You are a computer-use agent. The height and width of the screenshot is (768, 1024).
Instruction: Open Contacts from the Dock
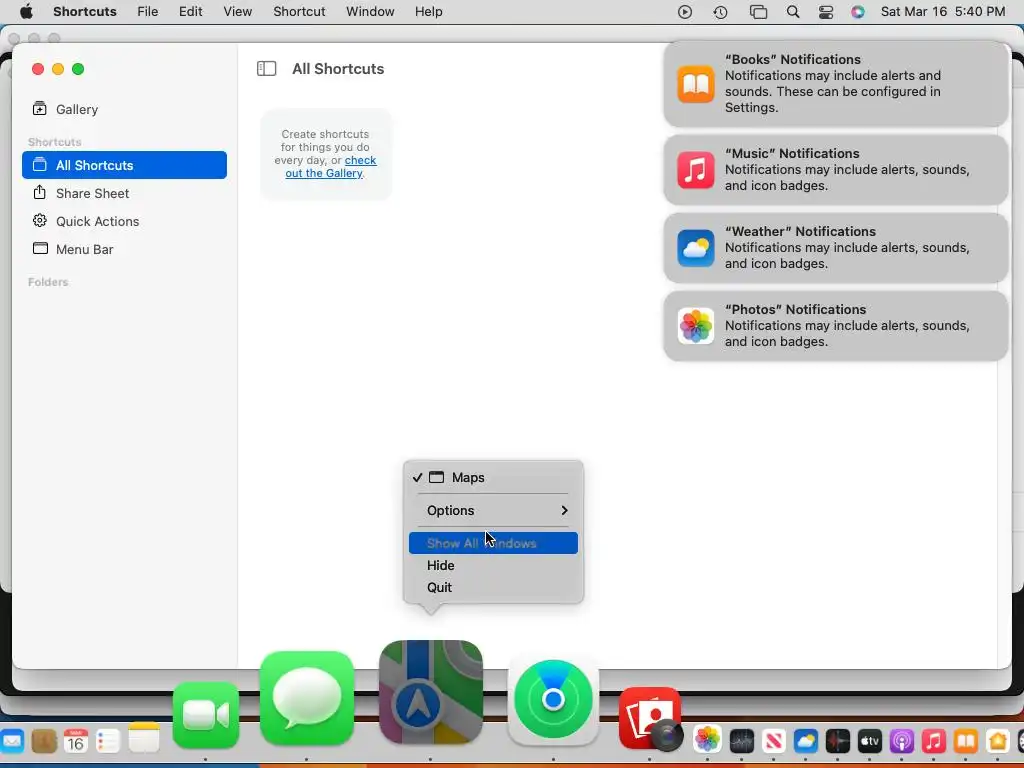point(44,741)
